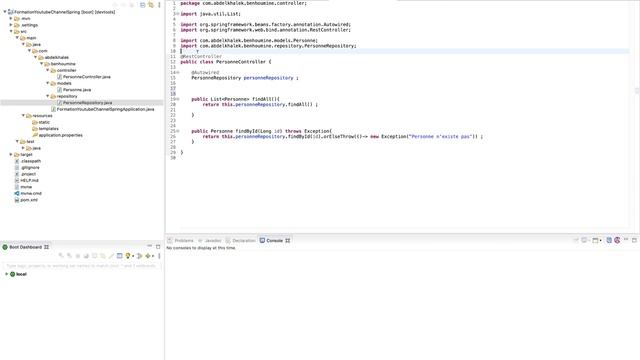Collapse the FormationYoutubeChannelSpring project node
The width and height of the screenshot is (640, 360).
(5, 12)
